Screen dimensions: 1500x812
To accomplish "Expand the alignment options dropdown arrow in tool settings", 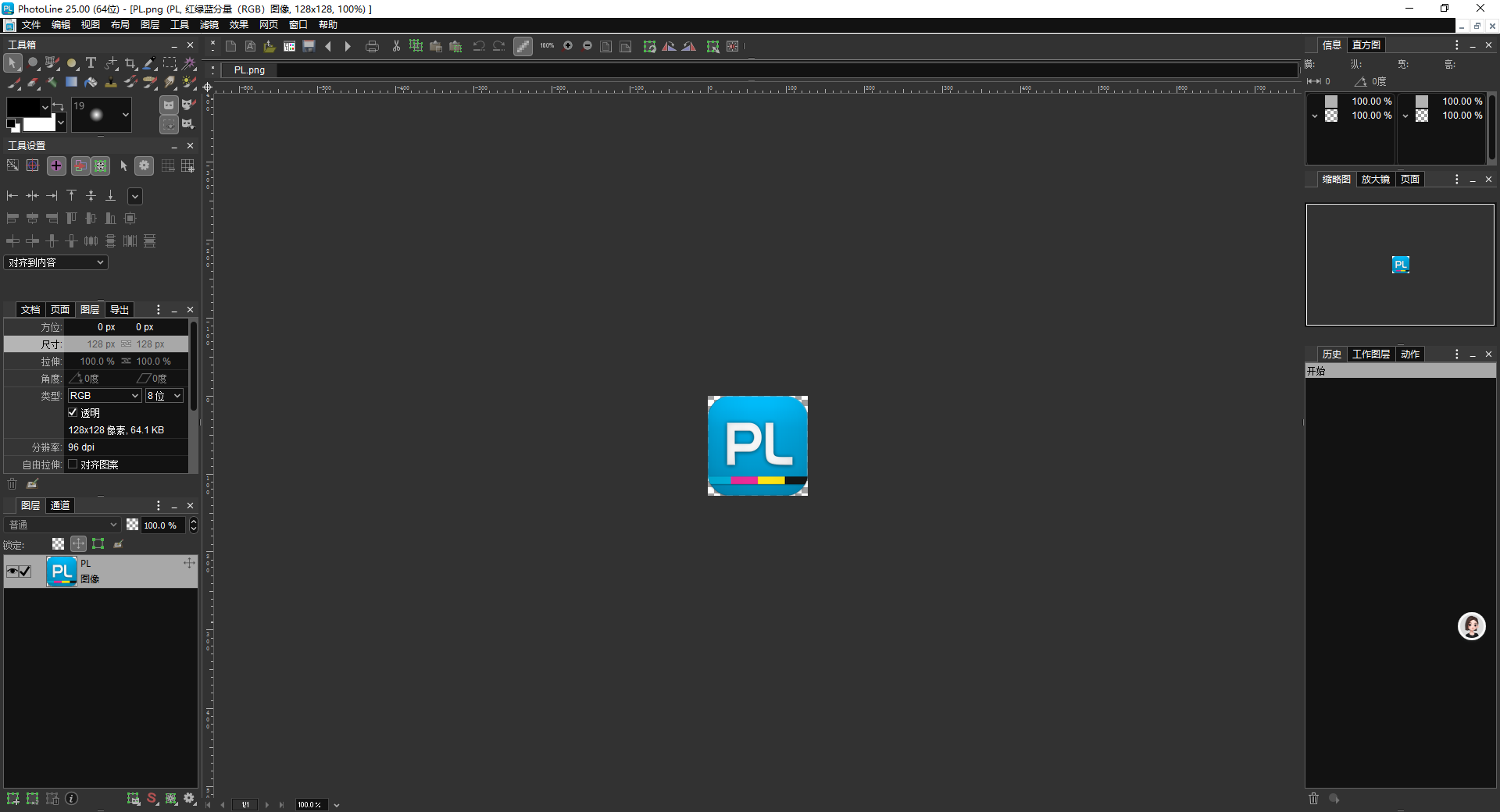I will coord(135,196).
